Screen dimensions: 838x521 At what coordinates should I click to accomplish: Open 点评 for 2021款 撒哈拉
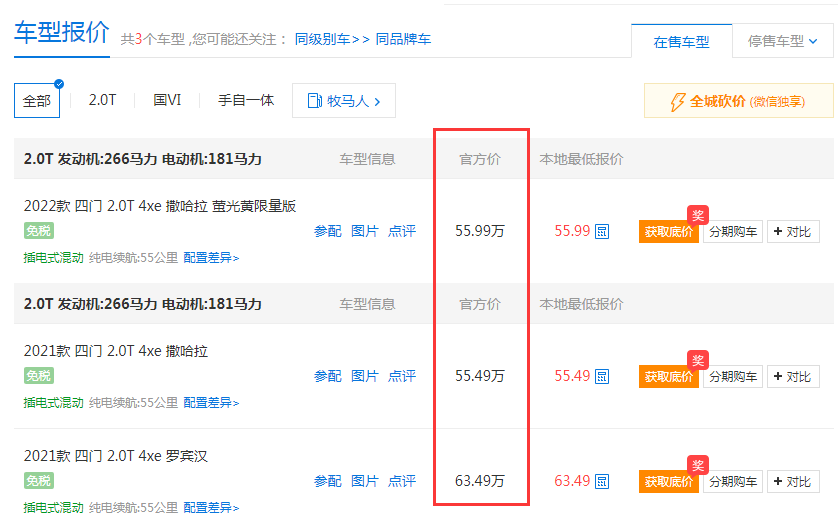[x=402, y=376]
